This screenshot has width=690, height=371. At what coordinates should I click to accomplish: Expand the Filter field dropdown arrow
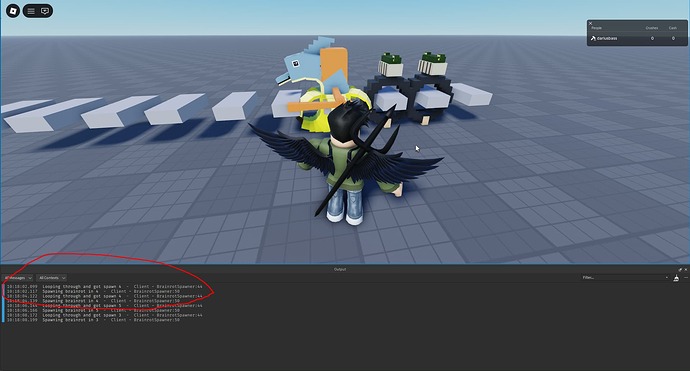pyautogui.click(x=667, y=277)
